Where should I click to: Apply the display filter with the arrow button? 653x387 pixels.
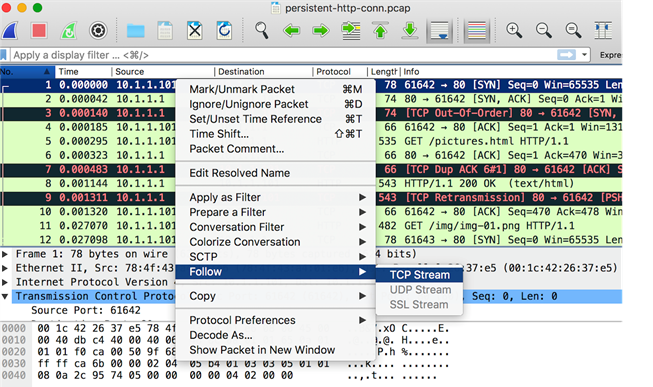coord(566,55)
